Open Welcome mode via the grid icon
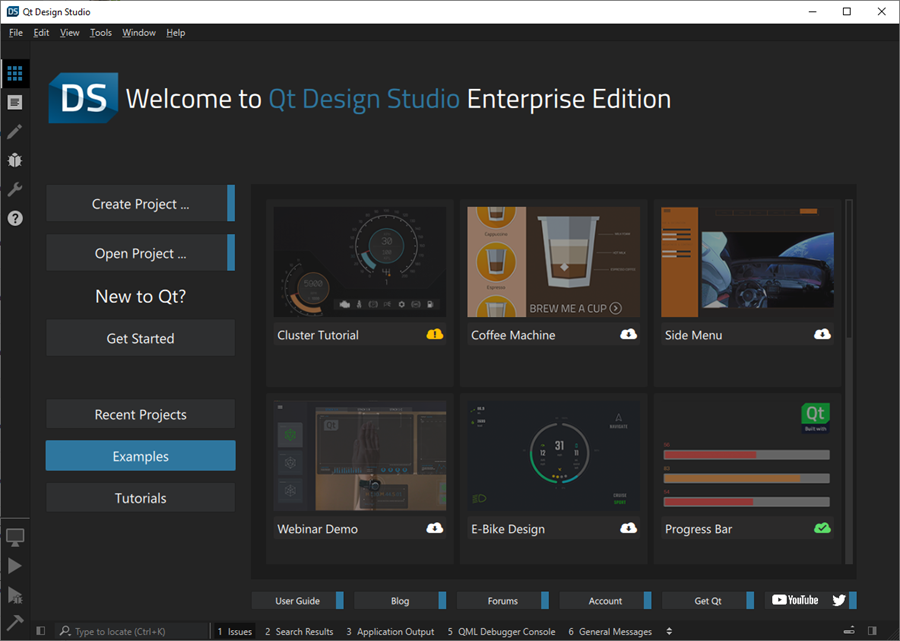 (14, 73)
